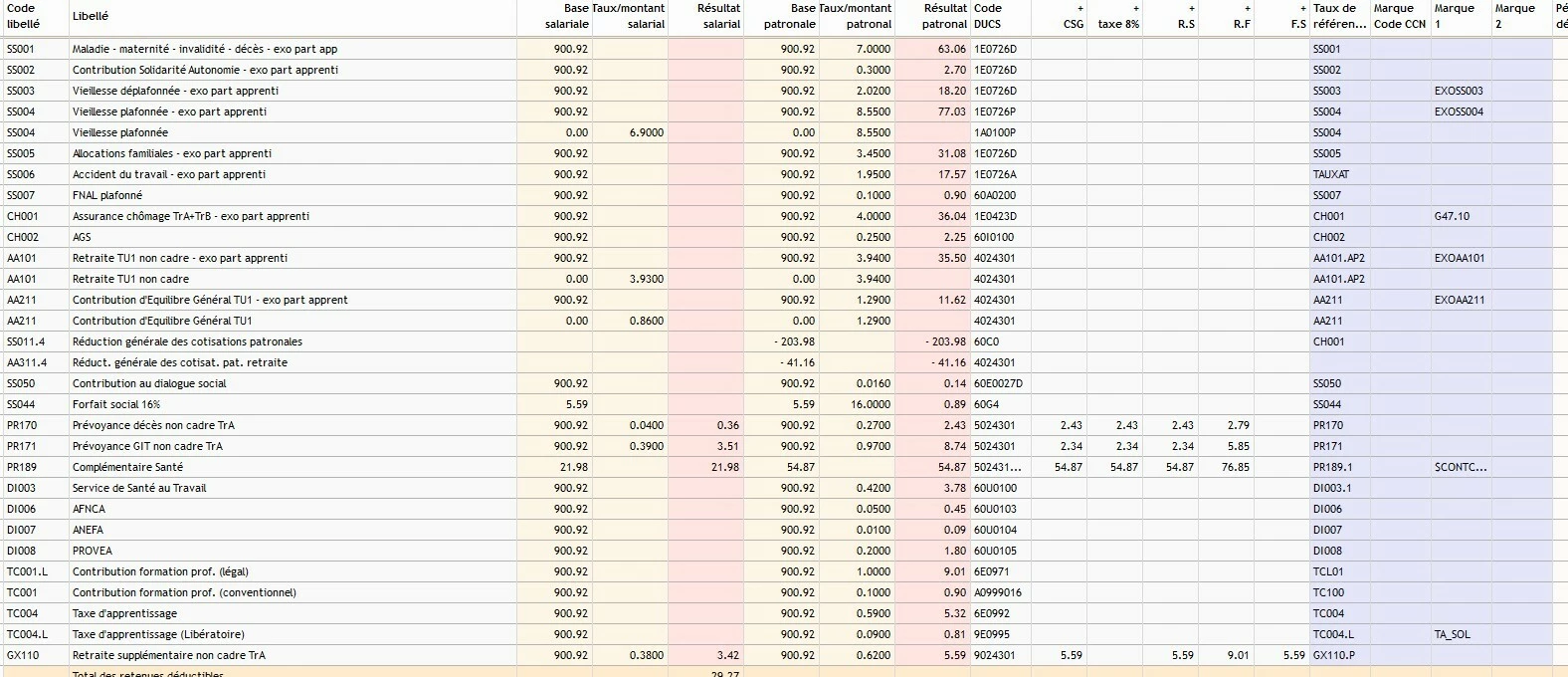
Task: Select 'Vieillesse déplafonnée - exo part apprenti' label
Action: [175, 91]
